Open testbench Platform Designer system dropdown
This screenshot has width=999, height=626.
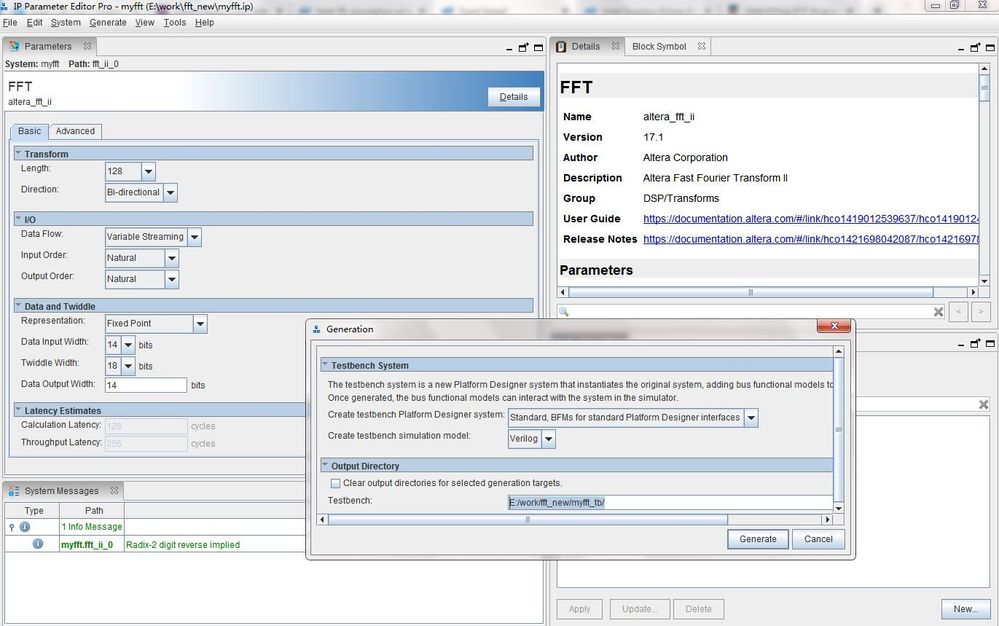(x=751, y=418)
